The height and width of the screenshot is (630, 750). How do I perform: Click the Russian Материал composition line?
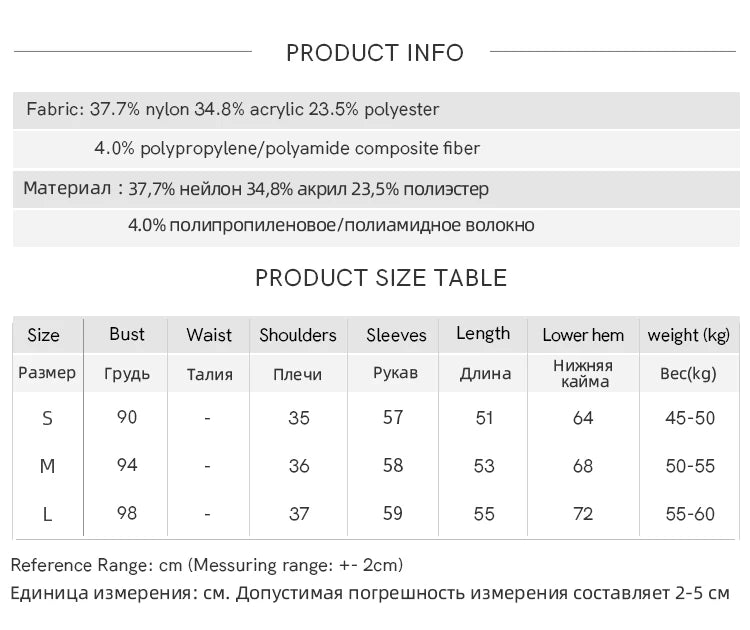tap(256, 188)
